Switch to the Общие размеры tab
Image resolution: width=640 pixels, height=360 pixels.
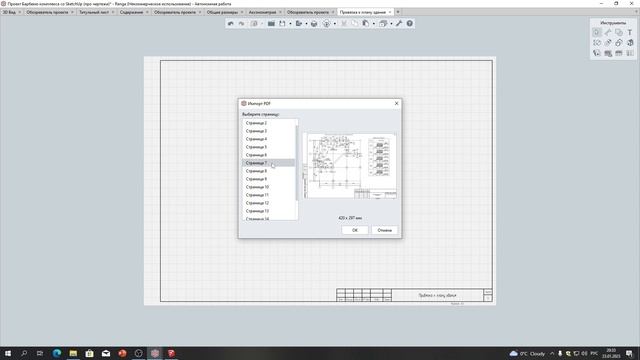(222, 12)
